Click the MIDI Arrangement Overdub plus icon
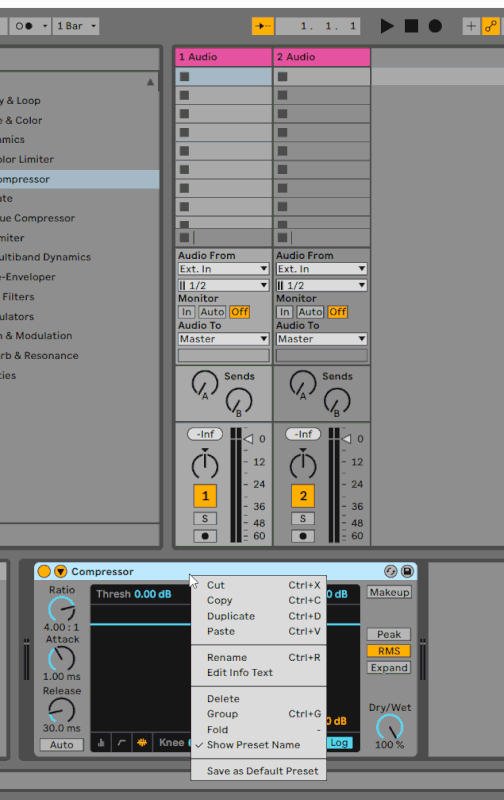Viewport: 504px width, 800px height. [471, 26]
